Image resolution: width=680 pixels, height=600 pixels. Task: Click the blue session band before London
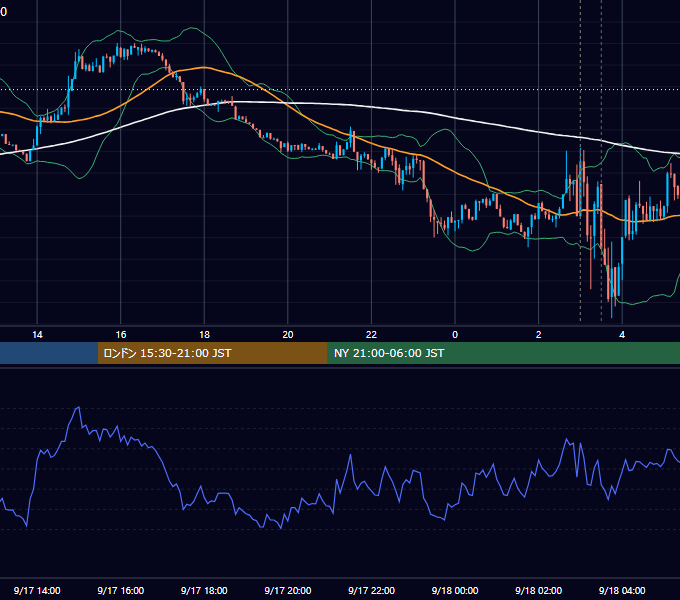49,353
